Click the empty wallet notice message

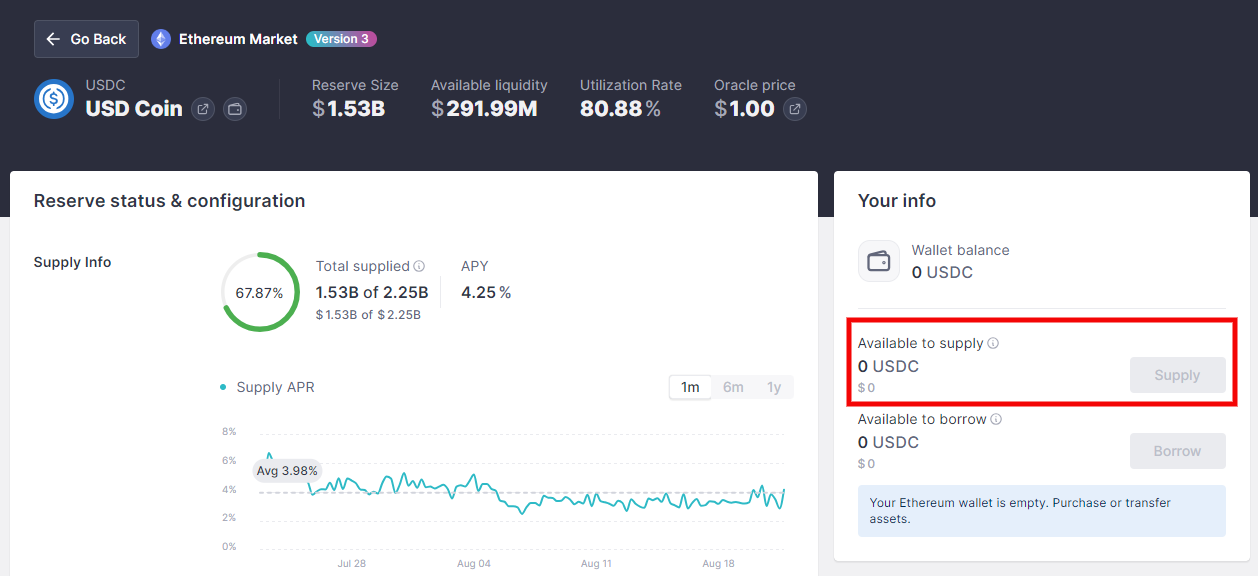[x=1041, y=511]
